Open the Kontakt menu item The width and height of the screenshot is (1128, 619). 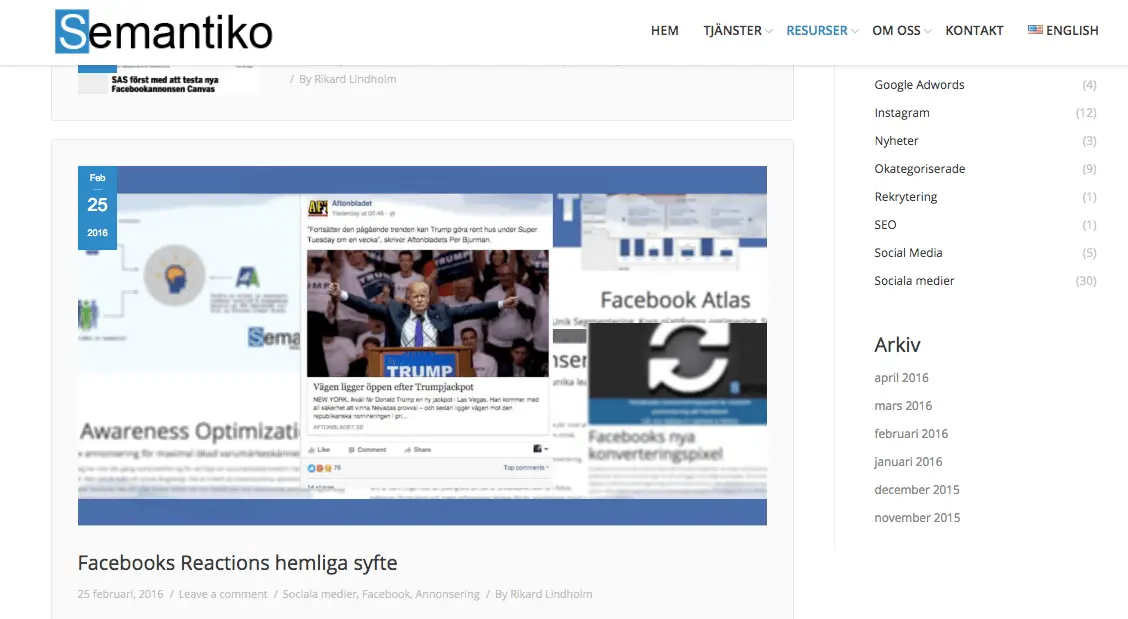[x=974, y=31]
